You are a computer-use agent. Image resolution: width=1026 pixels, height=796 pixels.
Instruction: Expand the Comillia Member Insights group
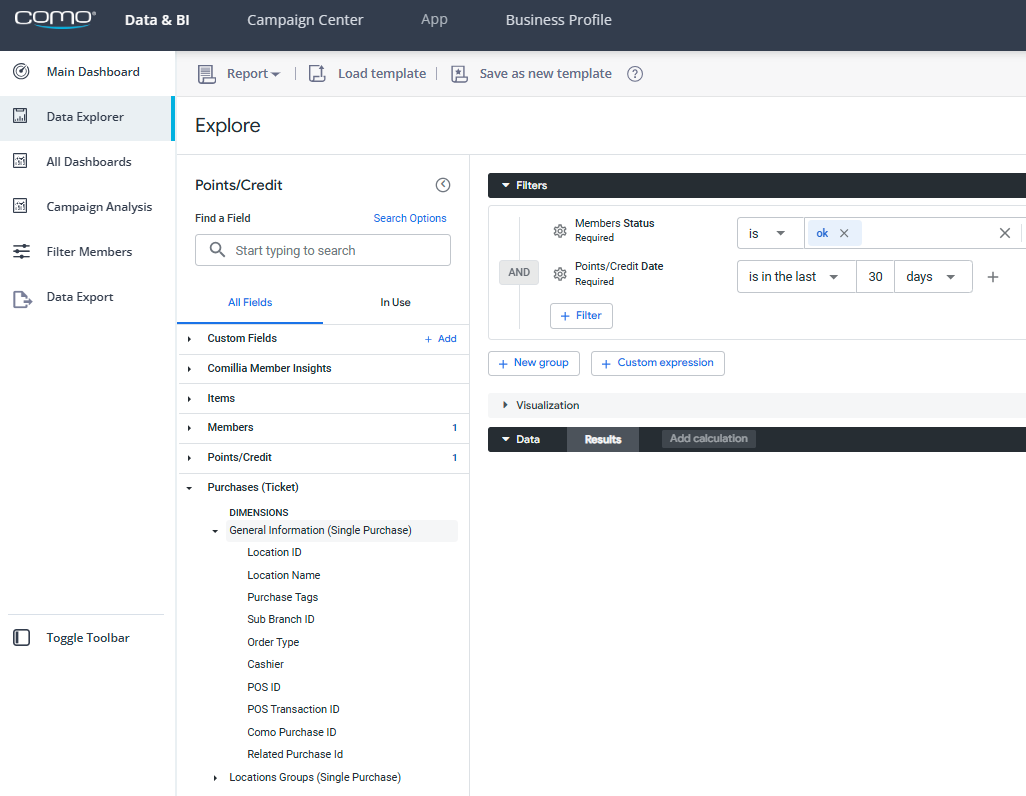[x=269, y=368]
